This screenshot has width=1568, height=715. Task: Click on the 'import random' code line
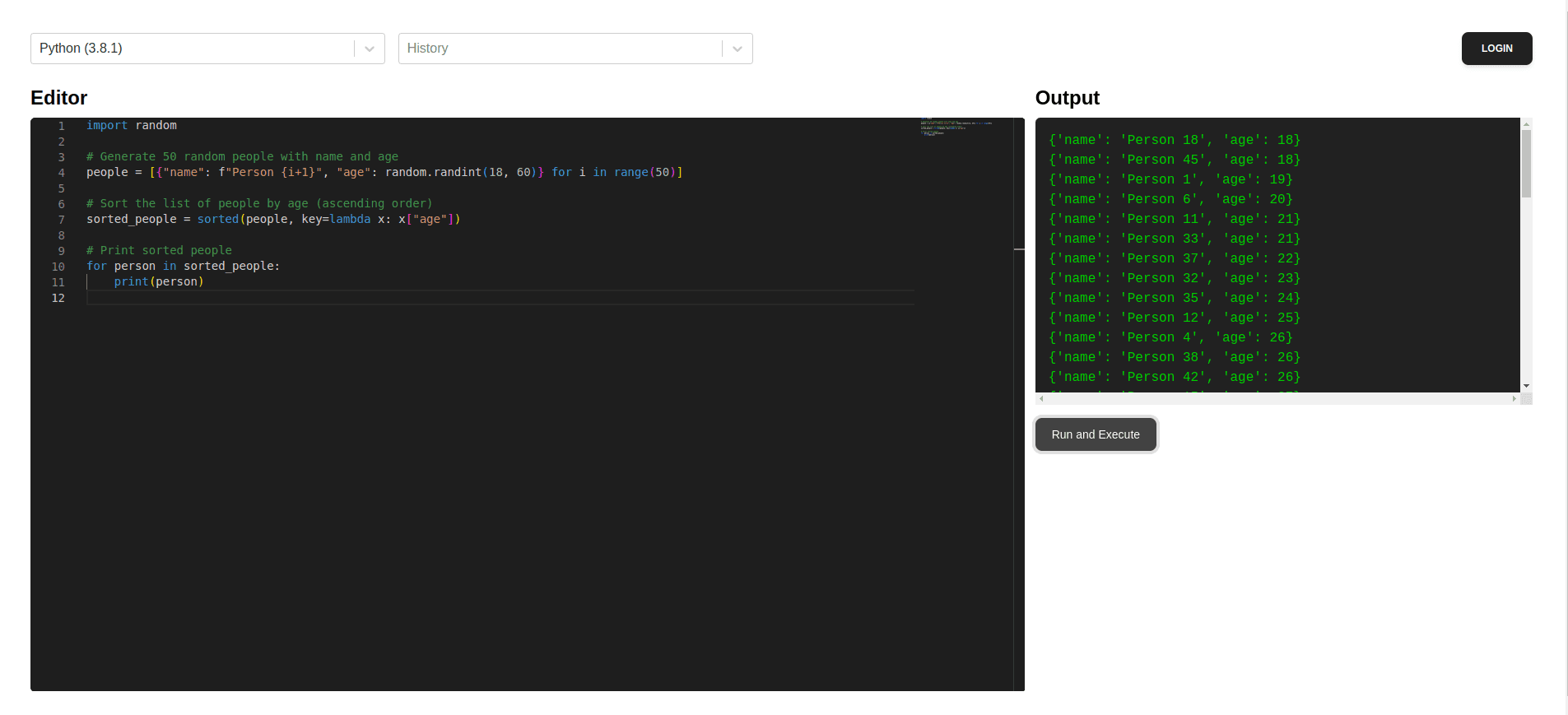132,126
